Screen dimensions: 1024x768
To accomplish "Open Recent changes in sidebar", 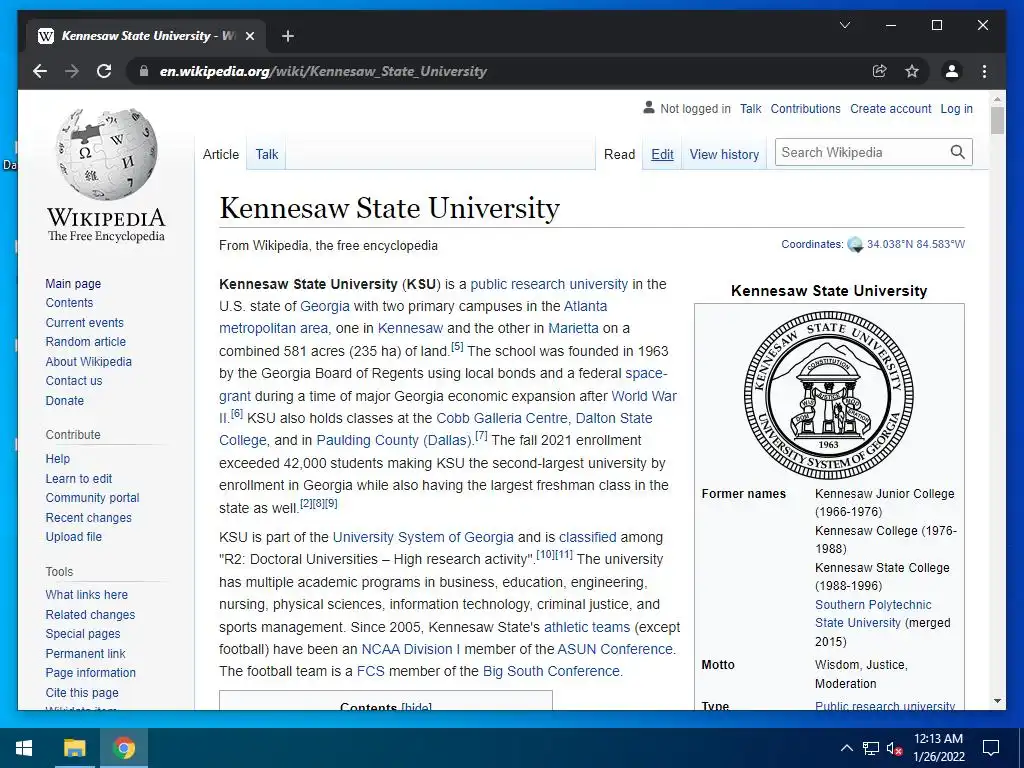I will coord(88,517).
